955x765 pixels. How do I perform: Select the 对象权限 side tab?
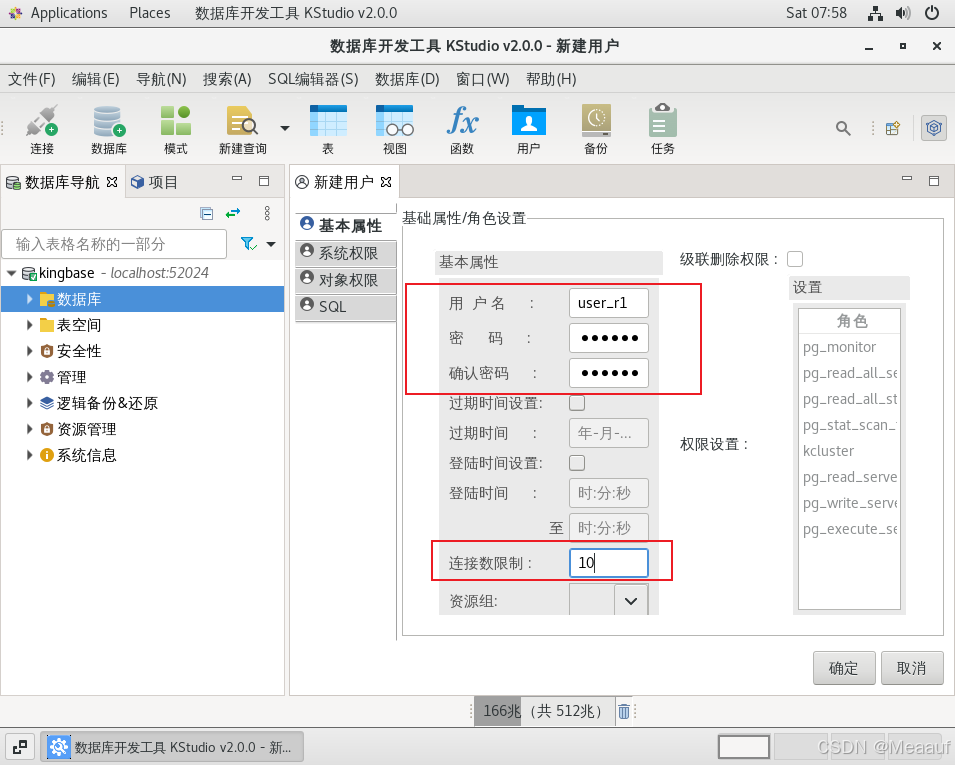[x=346, y=280]
